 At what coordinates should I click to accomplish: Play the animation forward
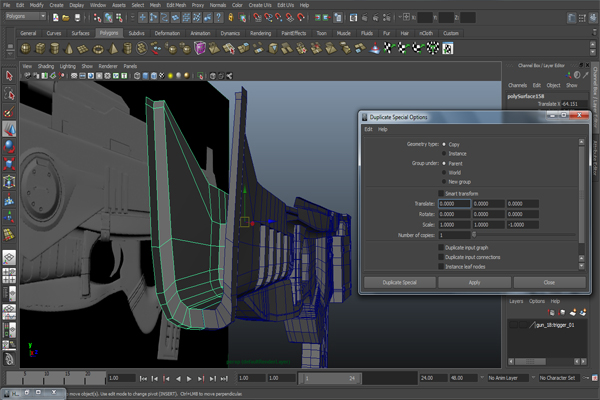[x=189, y=379]
